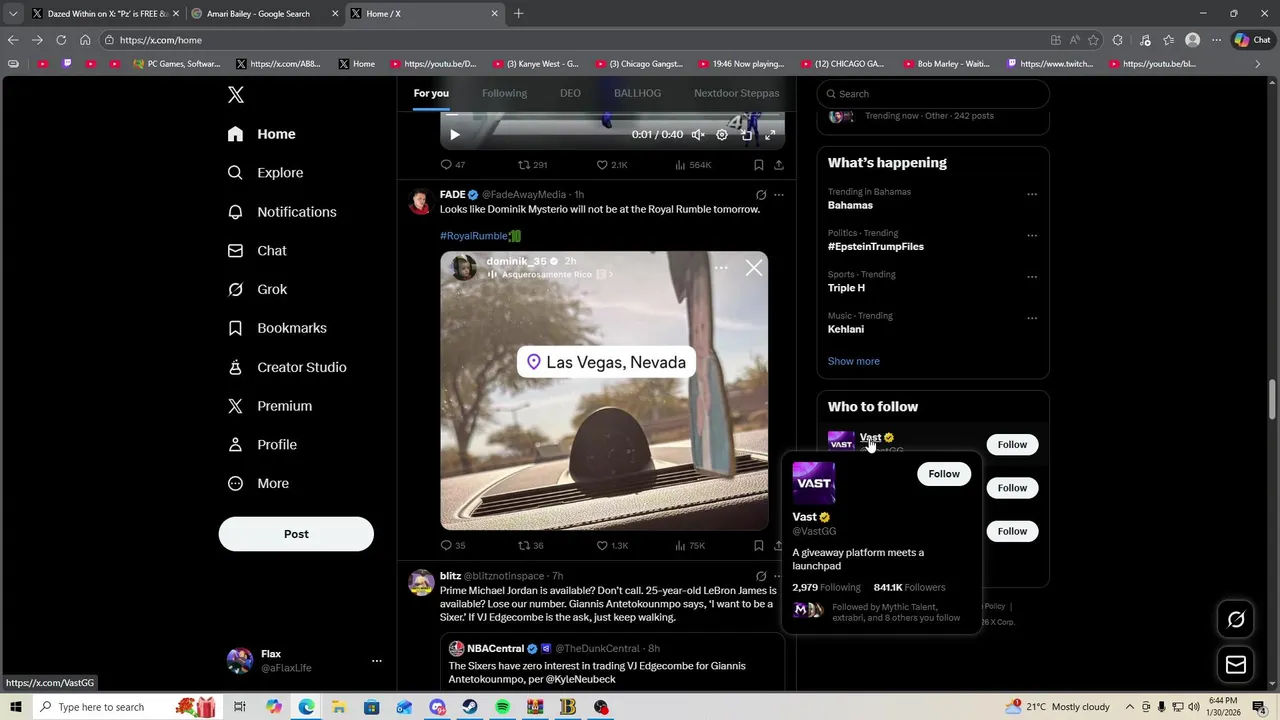
Task: Open Steam from the Windows taskbar
Action: tap(470, 707)
